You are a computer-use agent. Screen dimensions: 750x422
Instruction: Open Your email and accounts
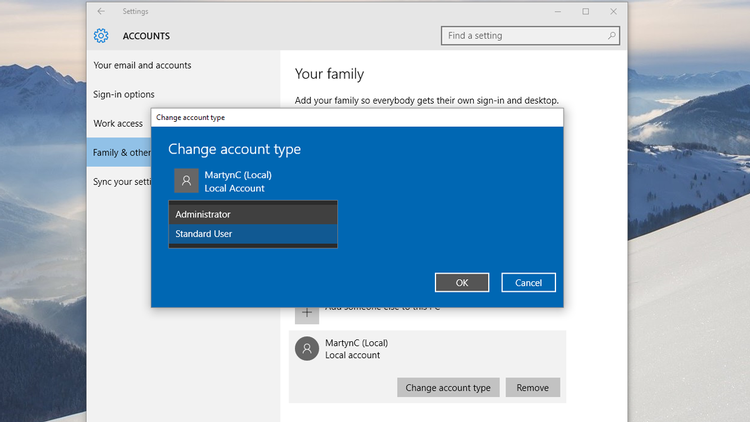(x=142, y=65)
